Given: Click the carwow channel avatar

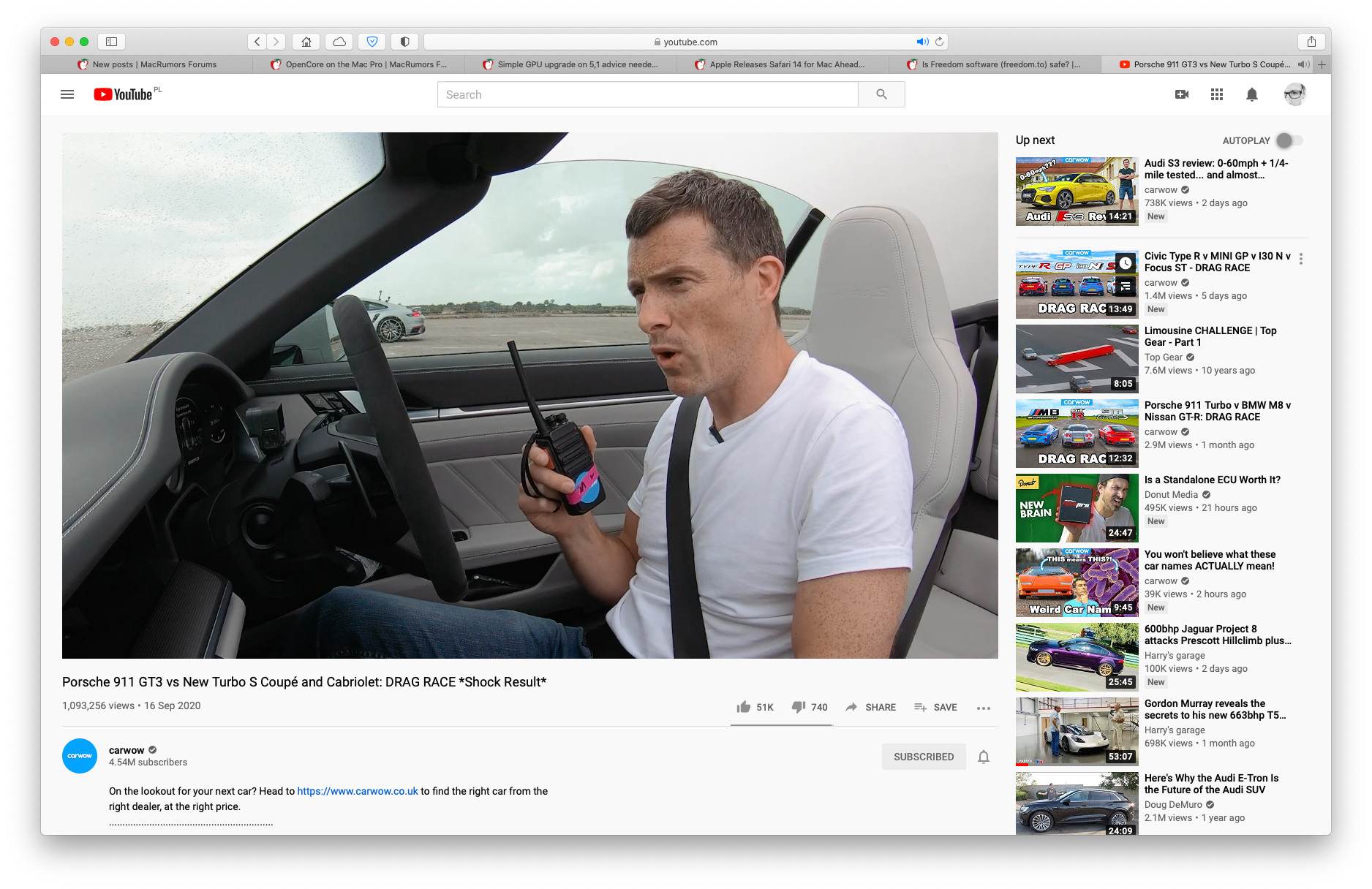Looking at the screenshot, I should pyautogui.click(x=80, y=756).
